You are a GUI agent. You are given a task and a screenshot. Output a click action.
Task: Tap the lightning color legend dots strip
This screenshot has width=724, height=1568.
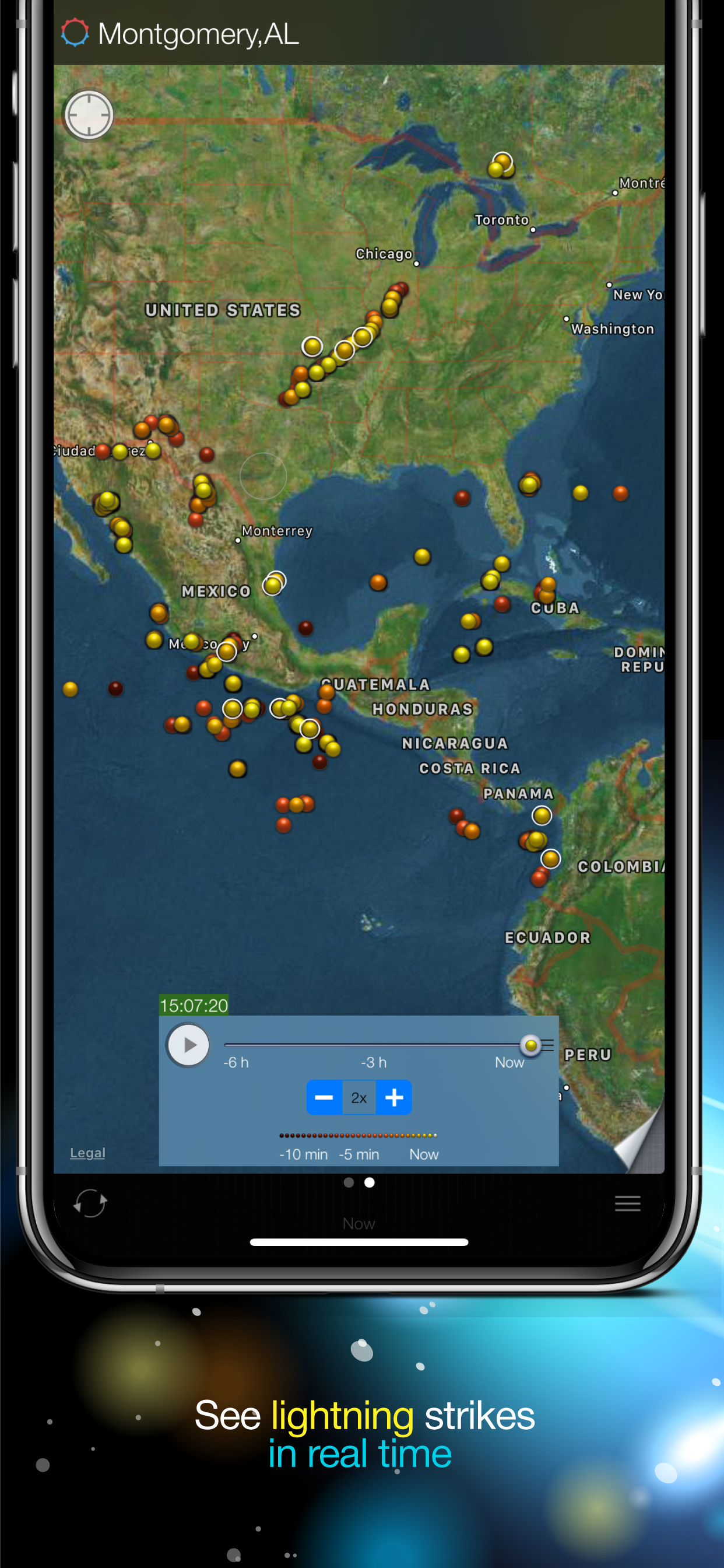tap(358, 1135)
